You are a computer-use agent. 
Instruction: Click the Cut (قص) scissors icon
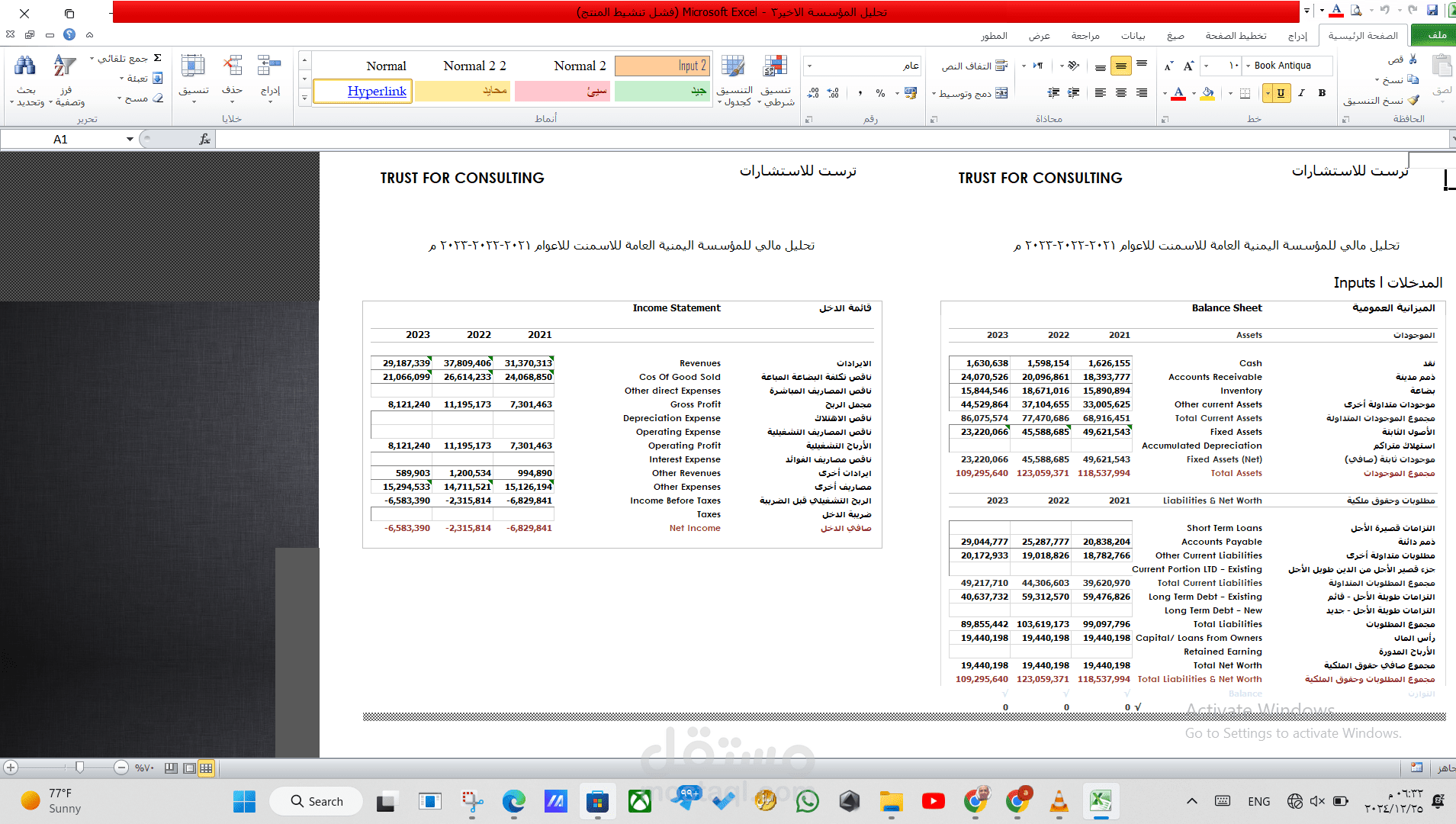1413,59
